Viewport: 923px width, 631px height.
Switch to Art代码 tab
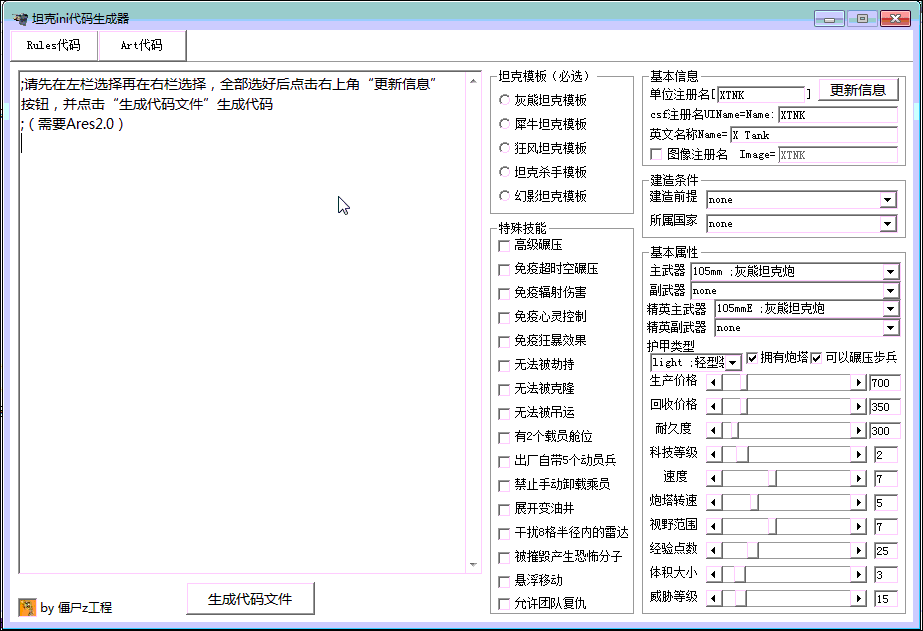tap(142, 45)
